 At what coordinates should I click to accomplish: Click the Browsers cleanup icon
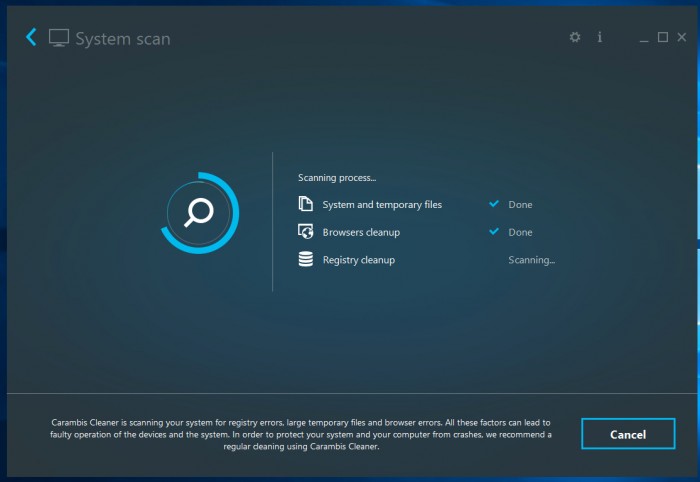click(x=306, y=232)
